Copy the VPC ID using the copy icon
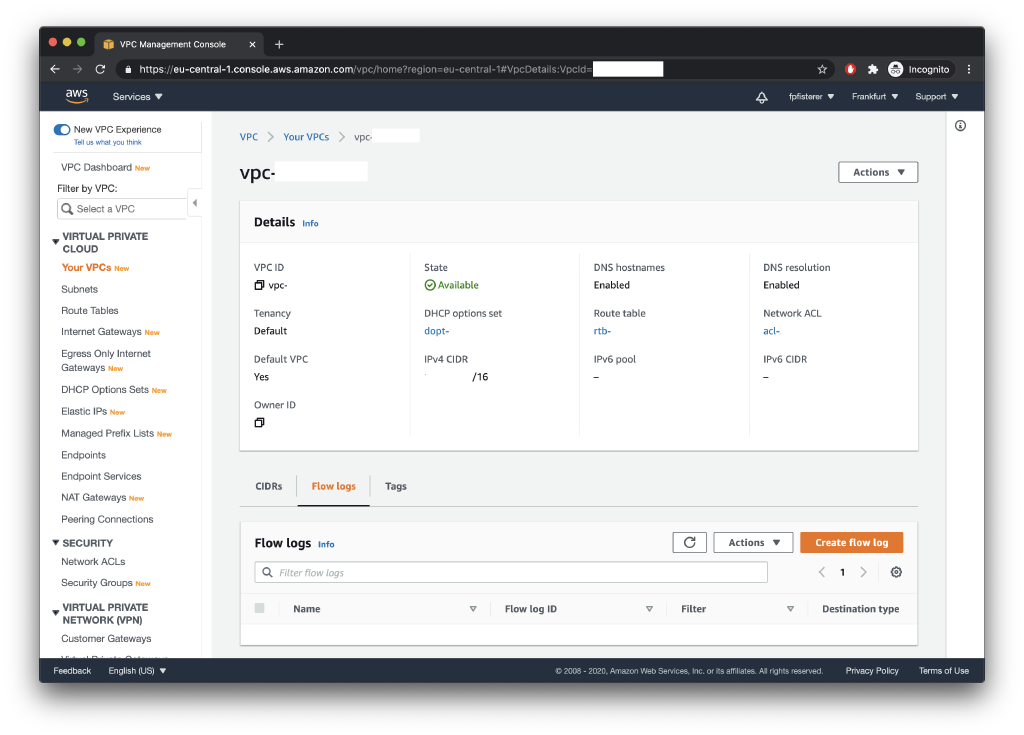Viewport: 1024px width, 735px height. [x=258, y=283]
